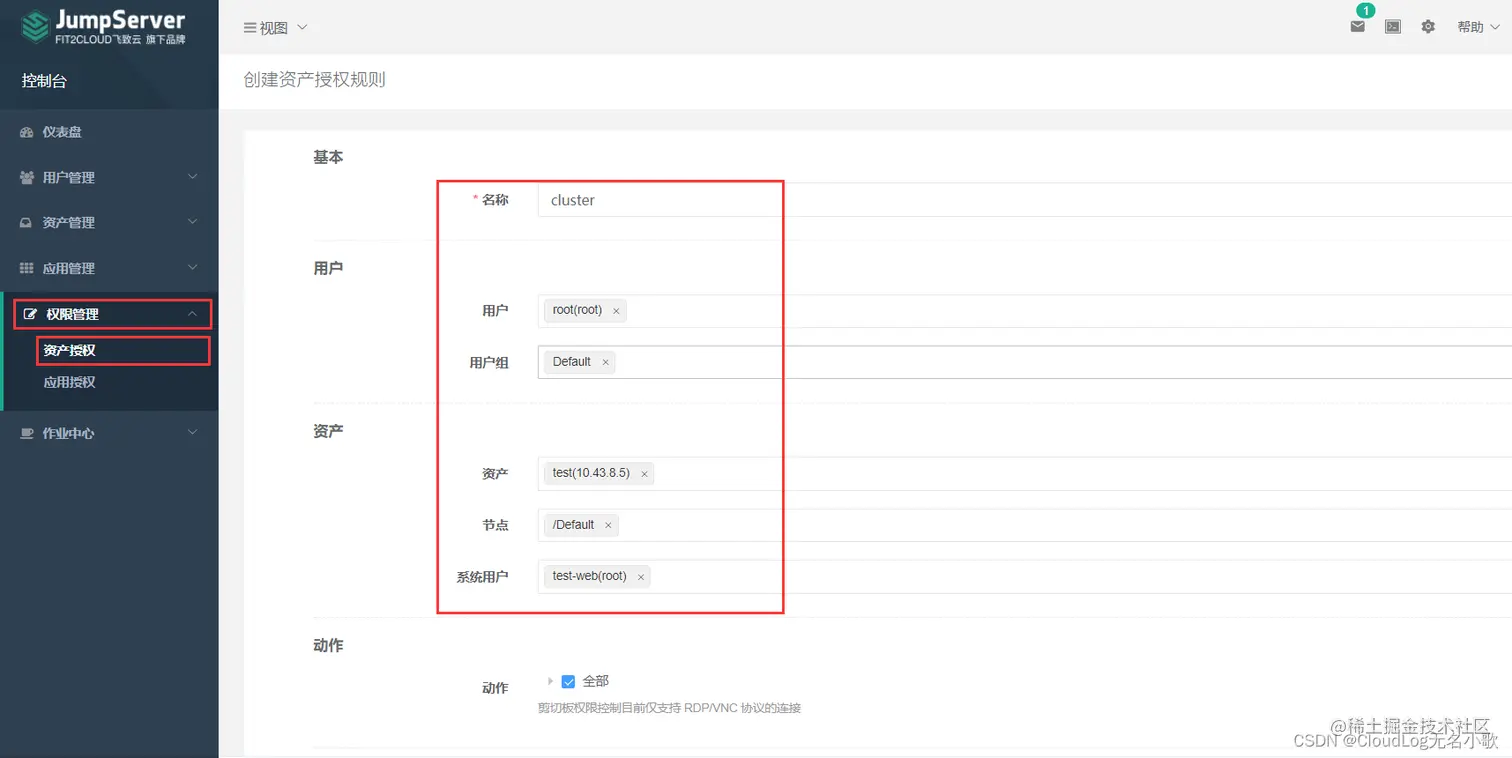Open the mail notifications envelope icon
The image size is (1512, 758).
tap(1358, 27)
